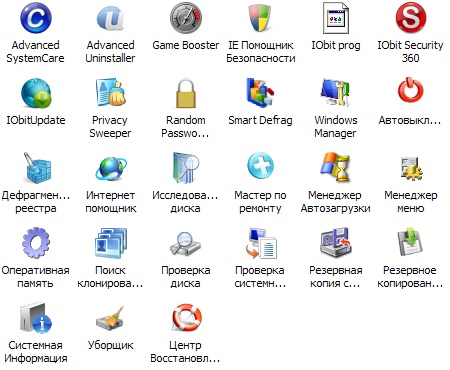Open the Windows Manager icon
The height and width of the screenshot is (370, 450).
335,92
